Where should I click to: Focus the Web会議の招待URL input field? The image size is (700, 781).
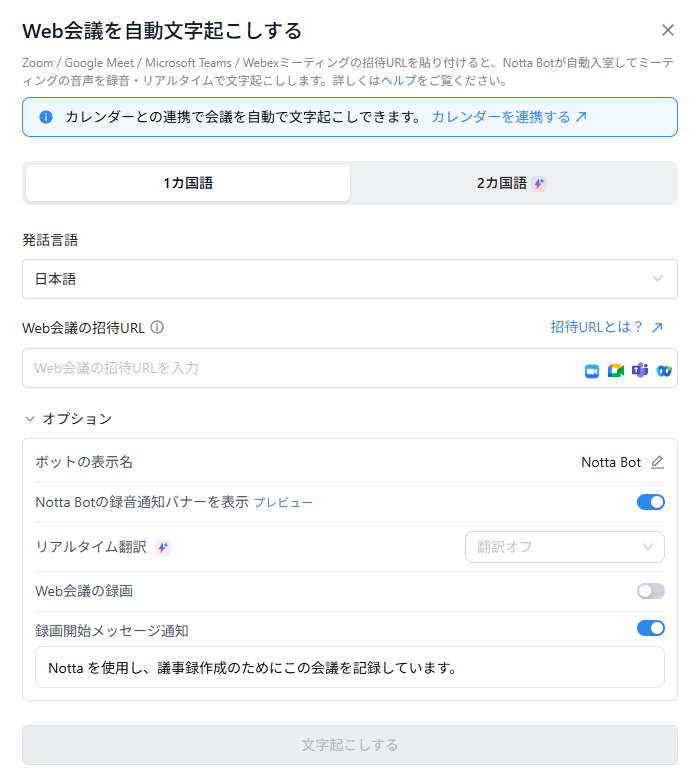pos(350,368)
